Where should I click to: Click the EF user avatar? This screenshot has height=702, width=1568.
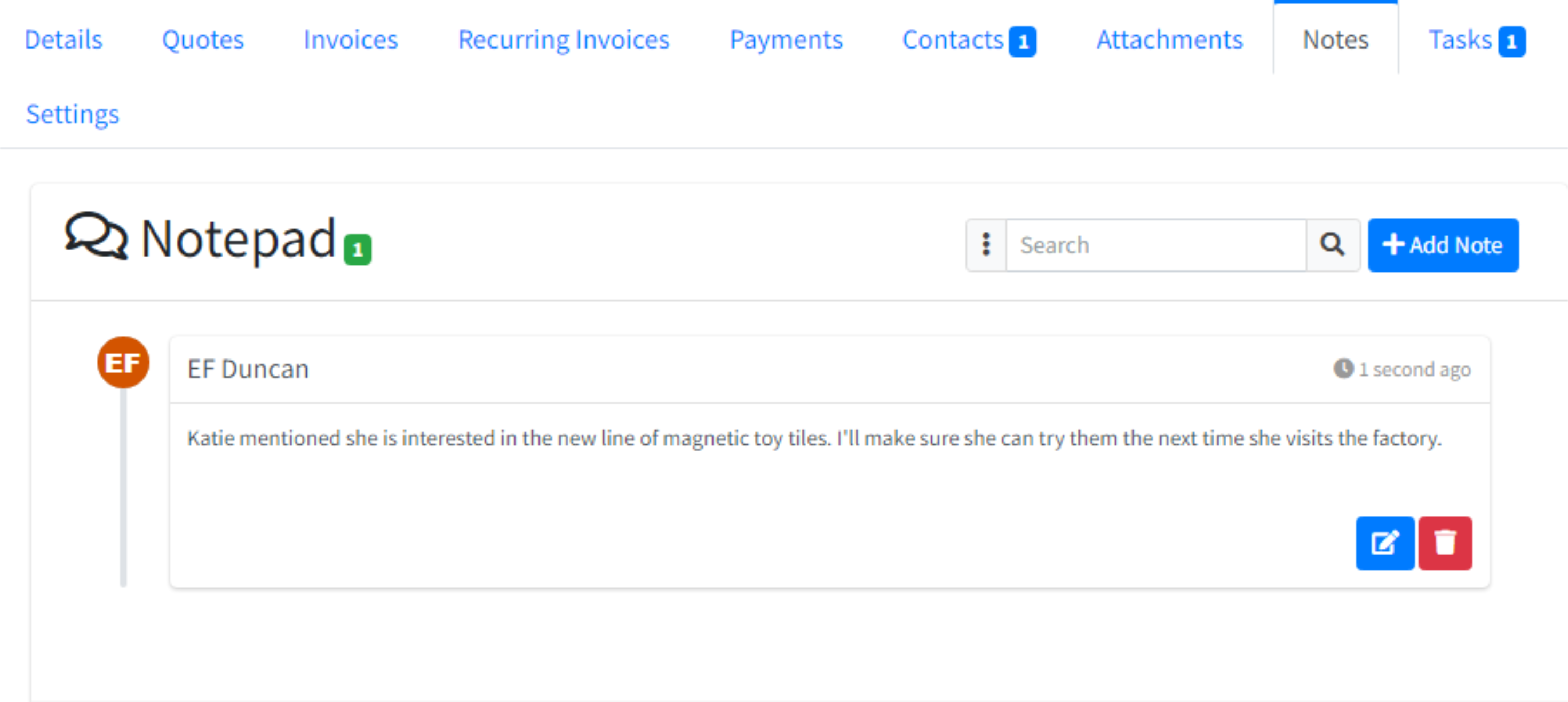[123, 363]
